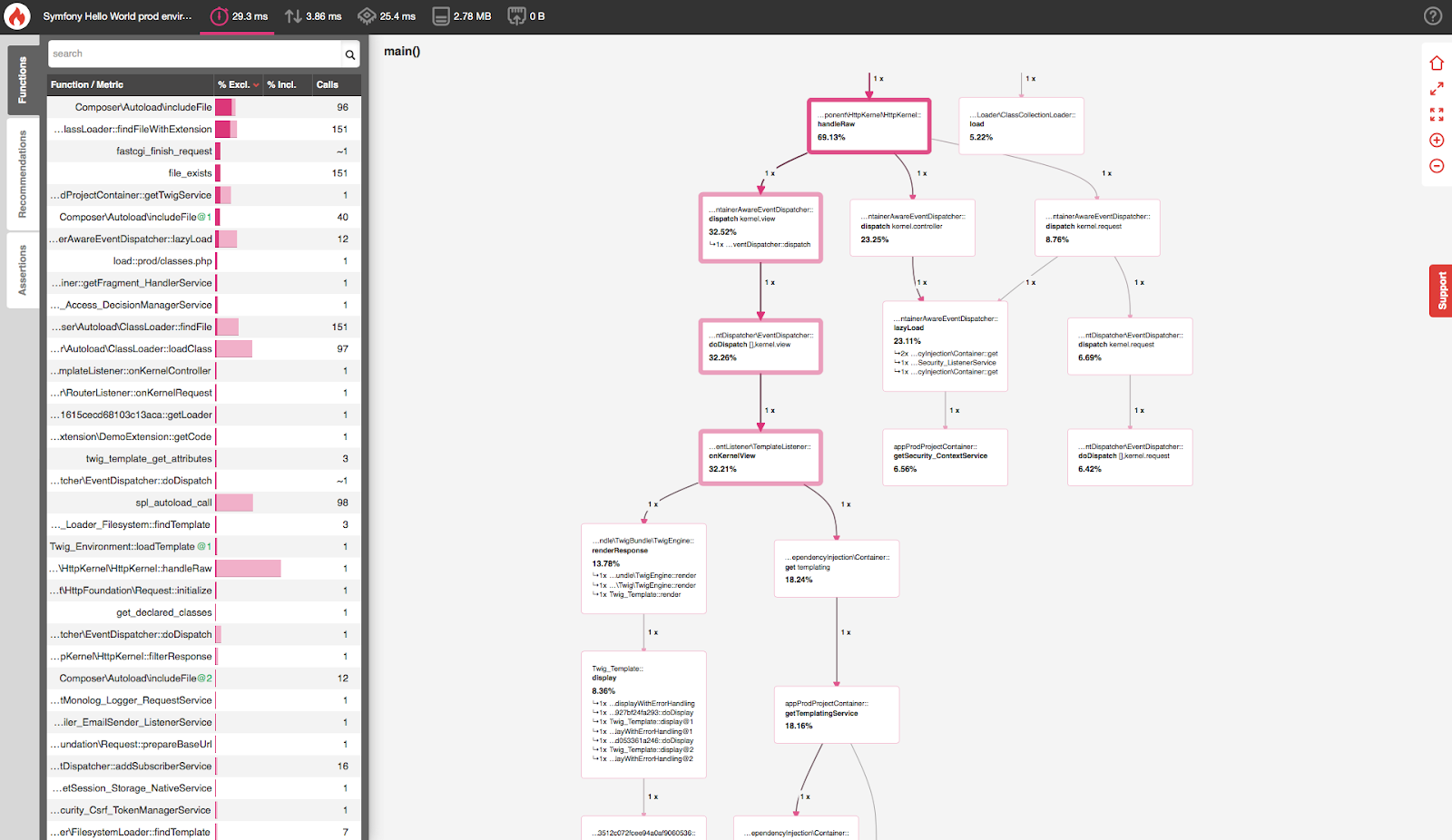Select the getTwigService function row
Screen dimensions: 1452x840
click(204, 195)
